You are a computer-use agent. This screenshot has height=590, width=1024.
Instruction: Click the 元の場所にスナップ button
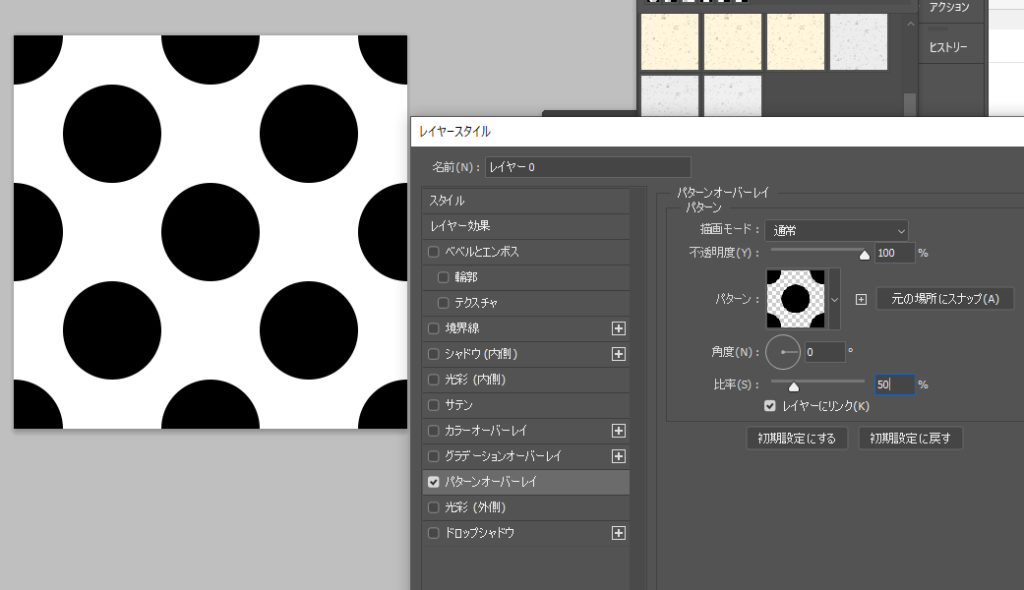click(x=945, y=299)
